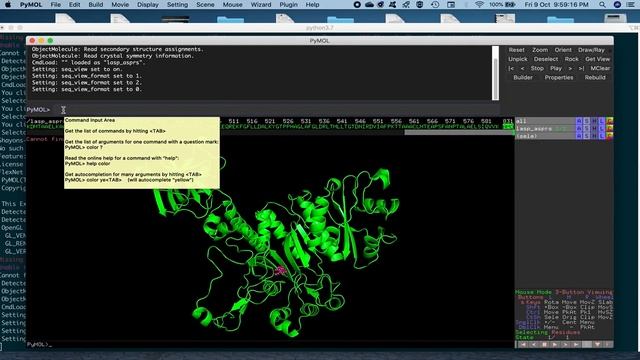Screen dimensions: 640x360
Task: Step forward one frame with > button
Action: (x=570, y=68)
